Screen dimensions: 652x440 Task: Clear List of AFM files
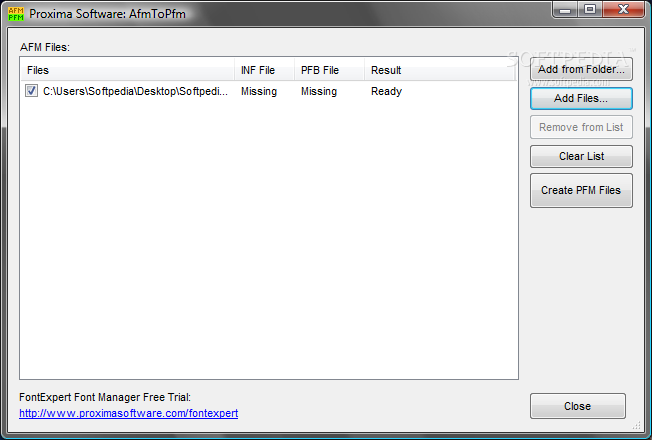[x=581, y=156]
